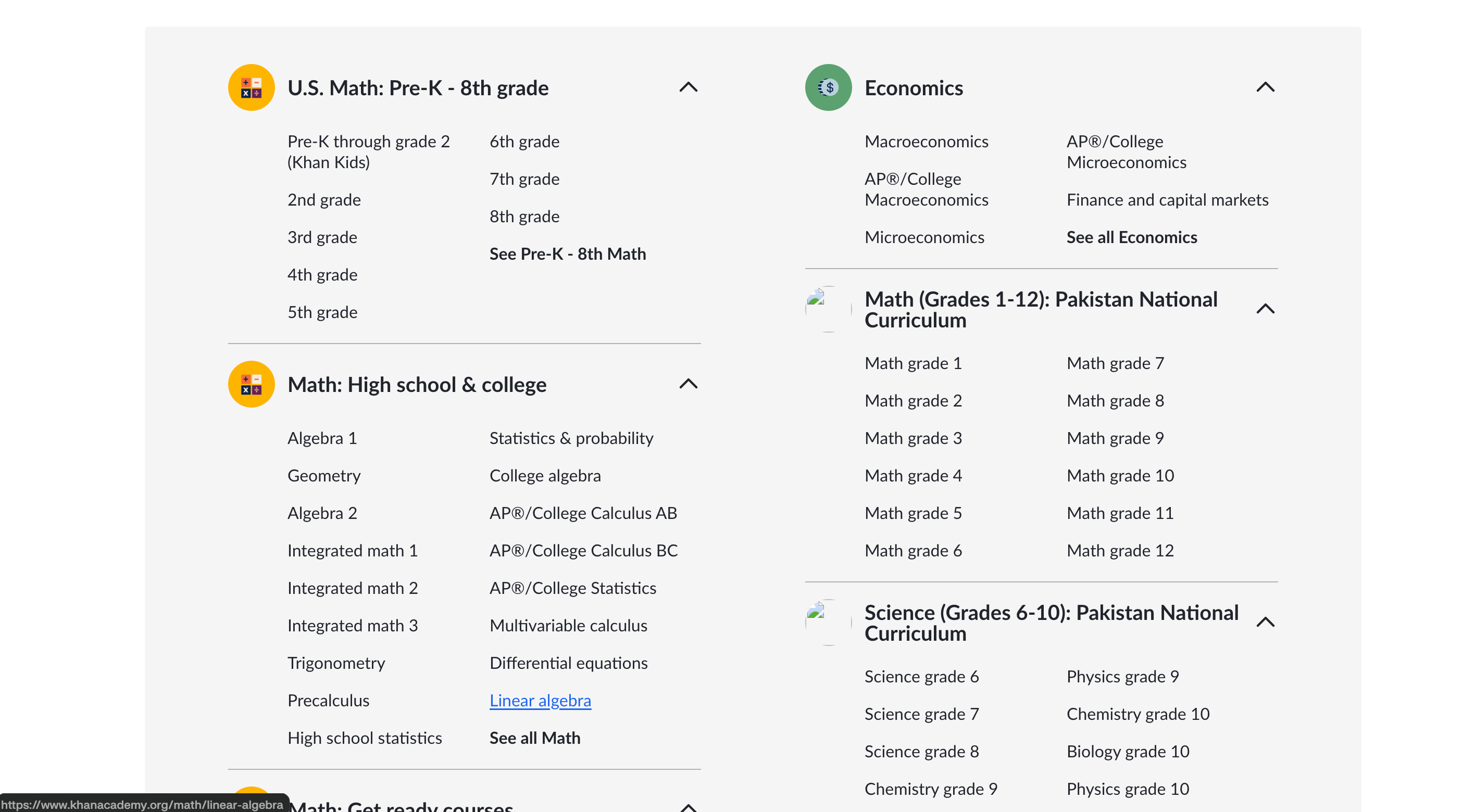Collapse Math Grades 1-12 Pakistan section
Screen dimensions: 1475x812
[x=1265, y=309]
